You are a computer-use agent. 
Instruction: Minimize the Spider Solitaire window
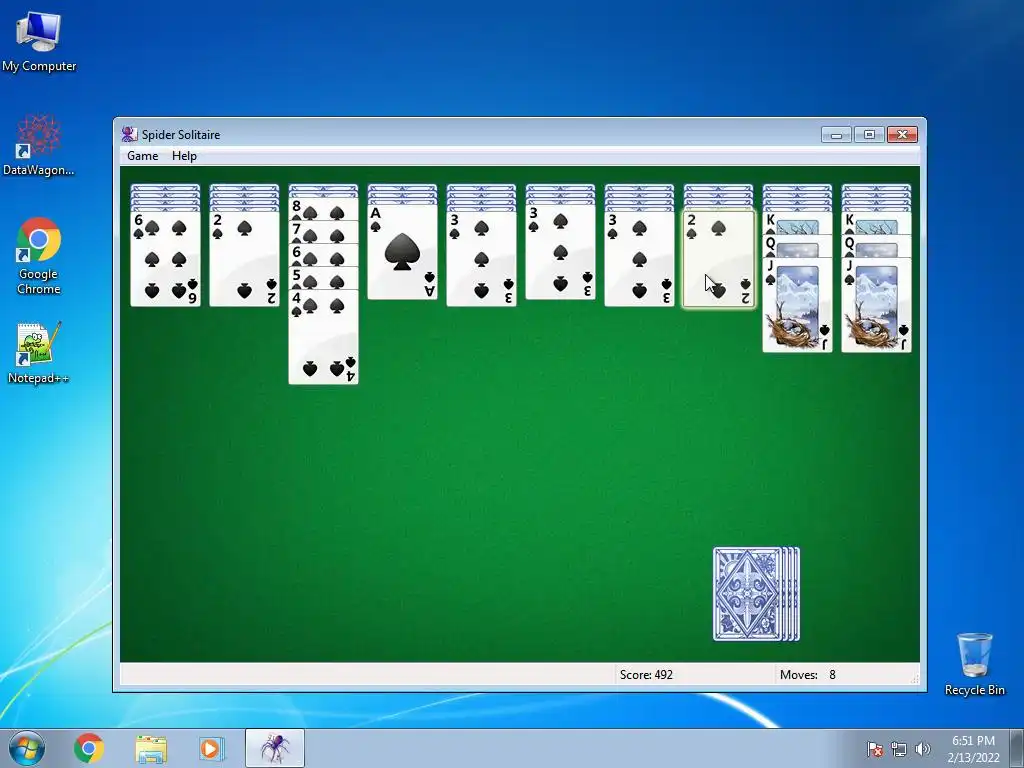[836, 135]
